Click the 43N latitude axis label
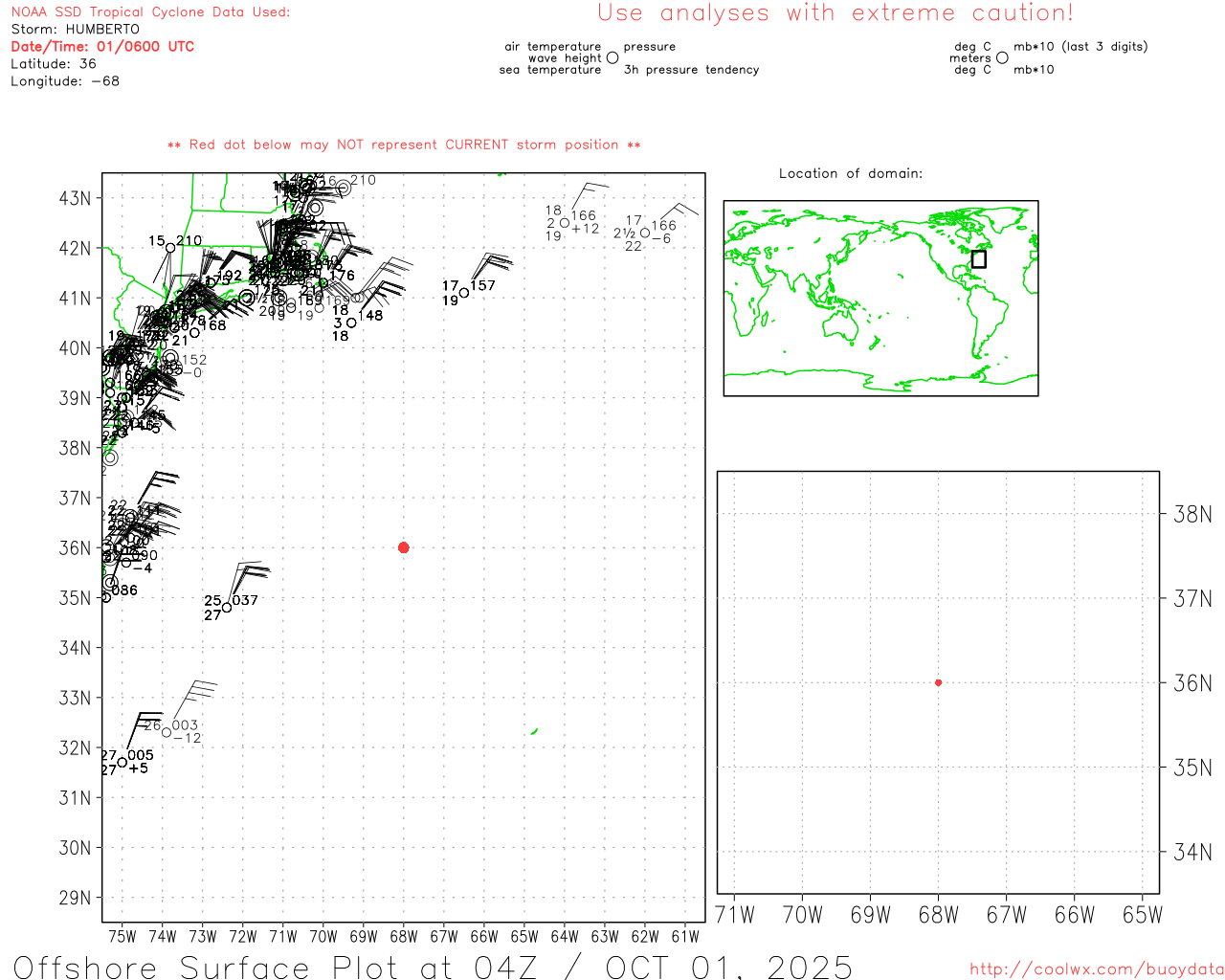1225x980 pixels. (x=75, y=198)
